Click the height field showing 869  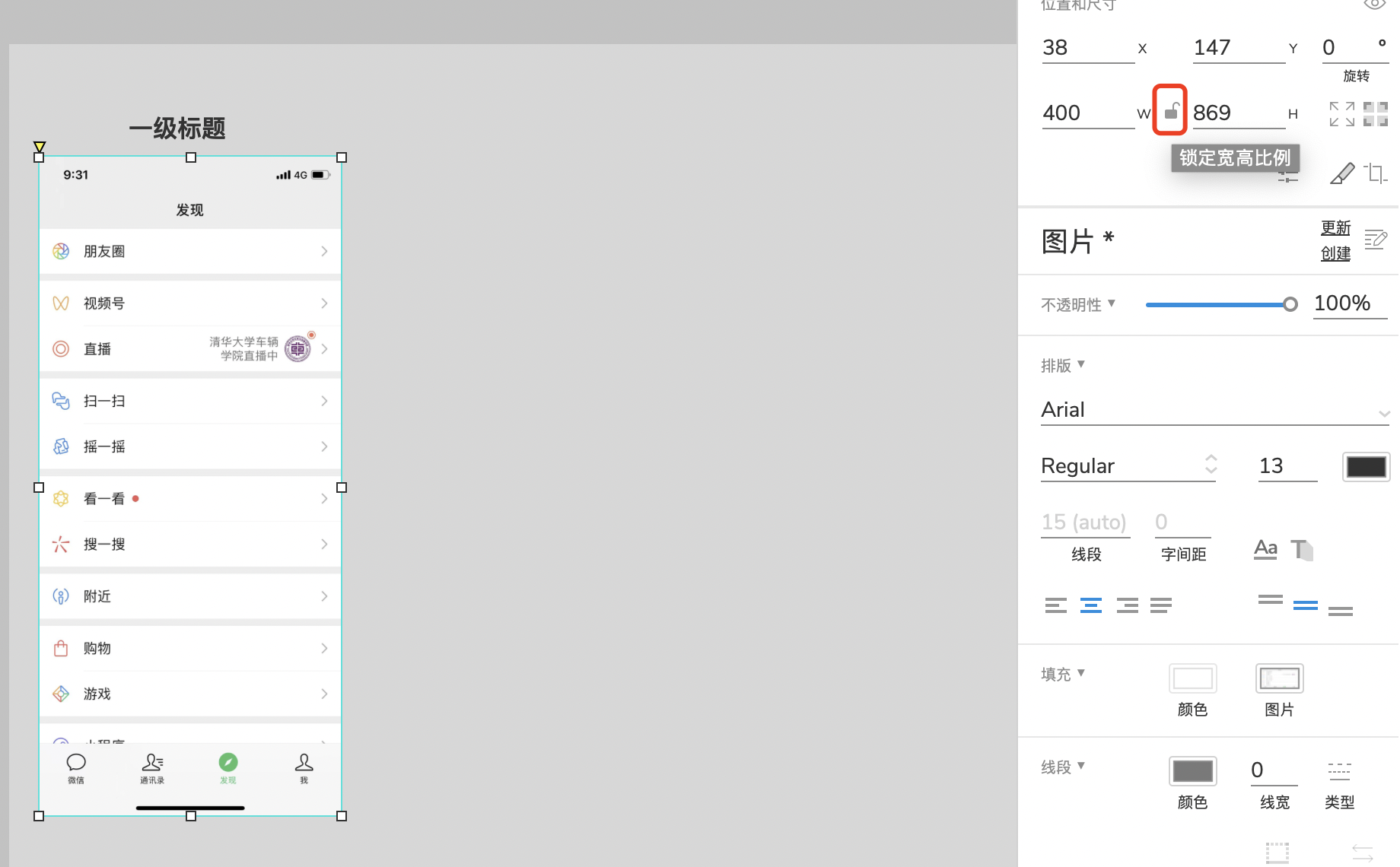pos(1239,114)
